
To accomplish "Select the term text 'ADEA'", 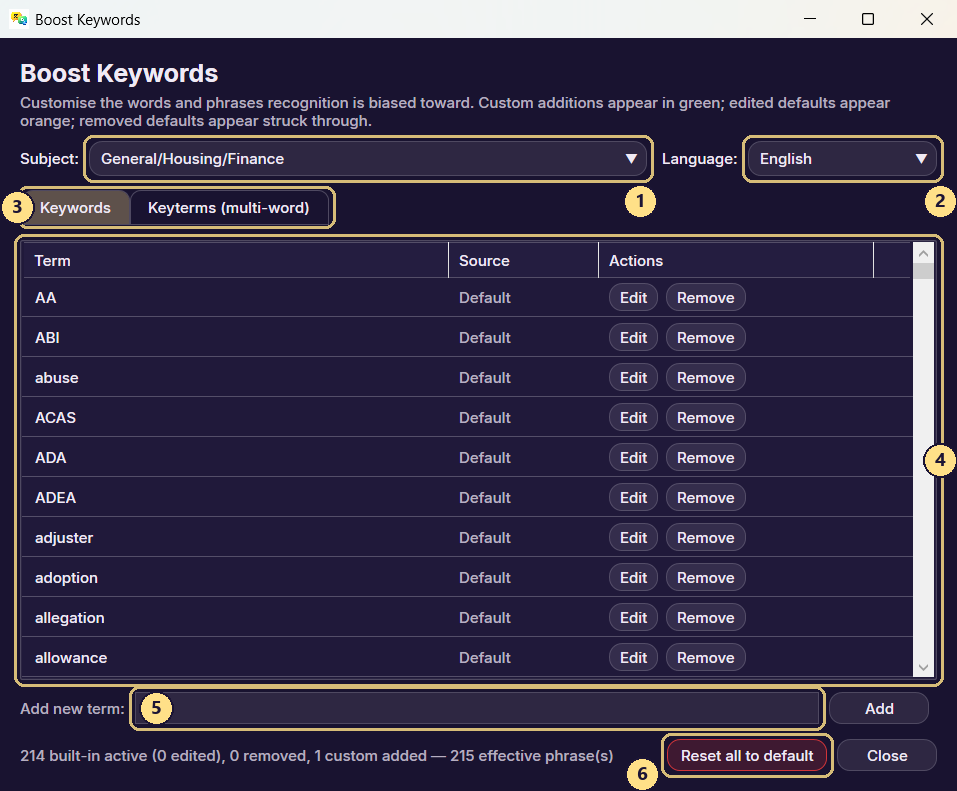I will [x=56, y=497].
